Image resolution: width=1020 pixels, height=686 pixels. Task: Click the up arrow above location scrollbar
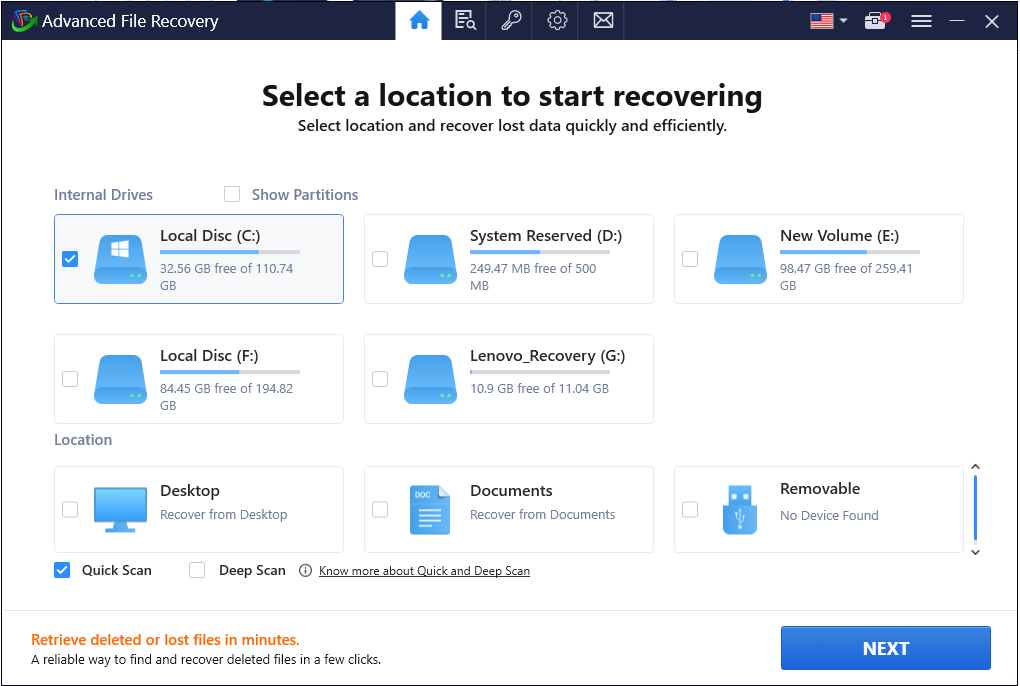[976, 466]
